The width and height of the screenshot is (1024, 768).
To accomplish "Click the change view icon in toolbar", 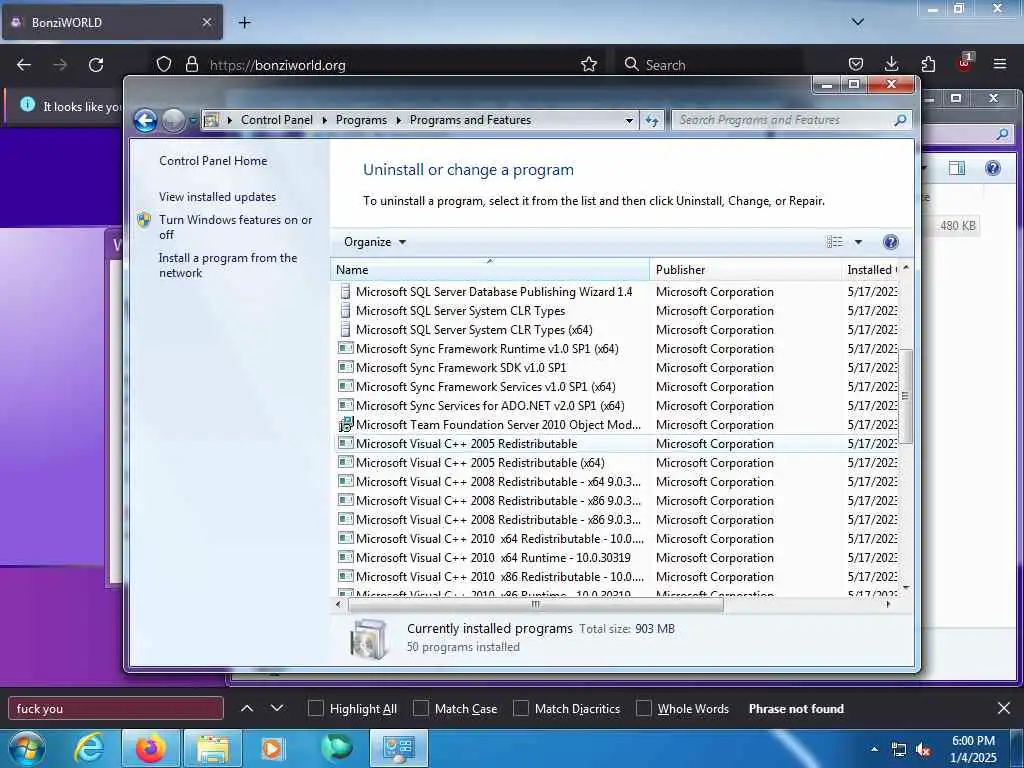I will [834, 242].
